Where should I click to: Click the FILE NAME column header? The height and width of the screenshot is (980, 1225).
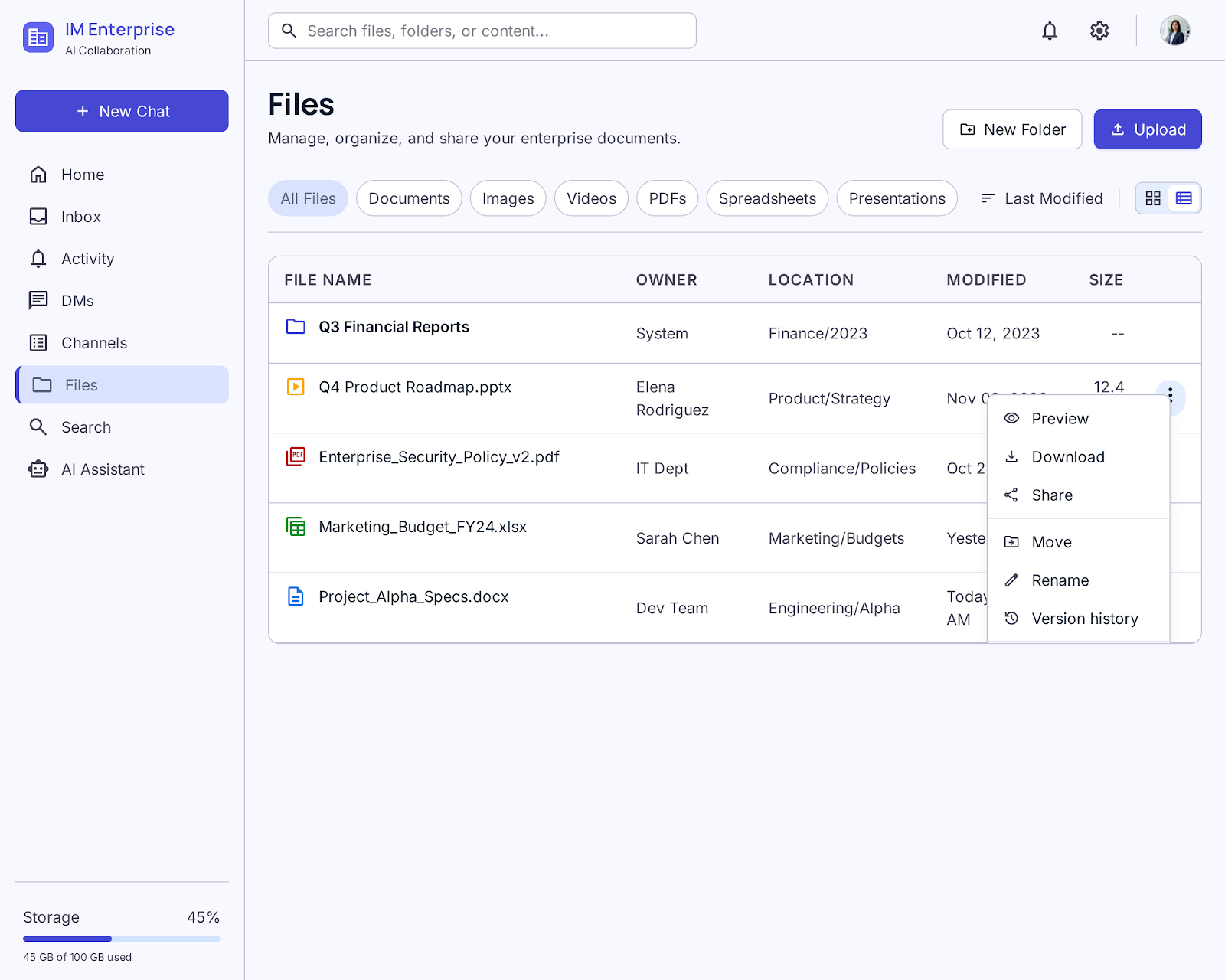(328, 279)
